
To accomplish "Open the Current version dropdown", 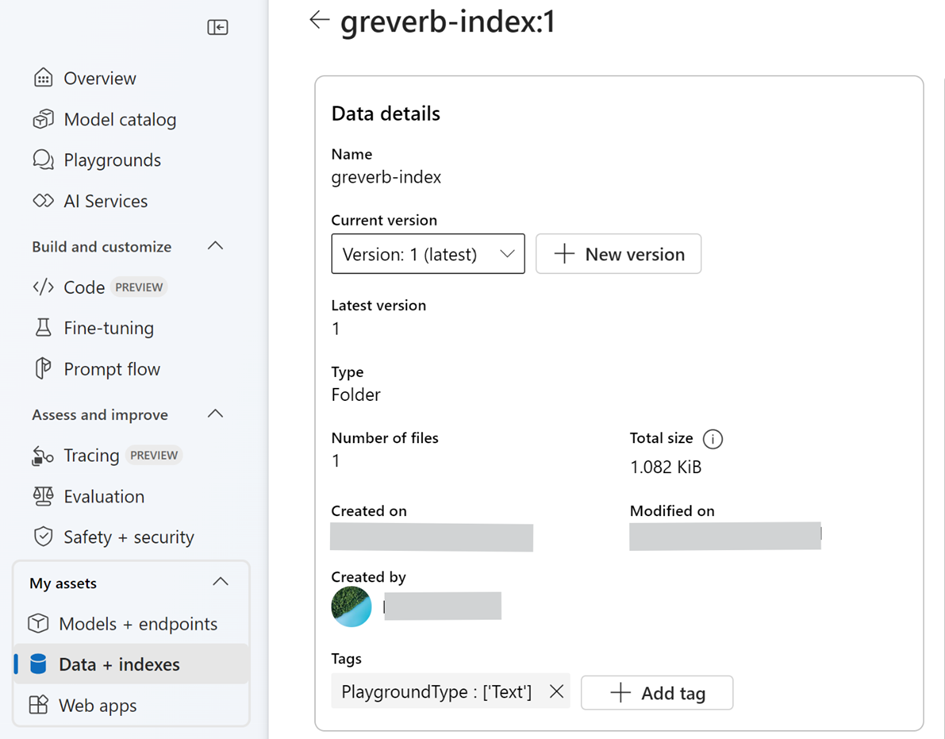I will coord(428,254).
